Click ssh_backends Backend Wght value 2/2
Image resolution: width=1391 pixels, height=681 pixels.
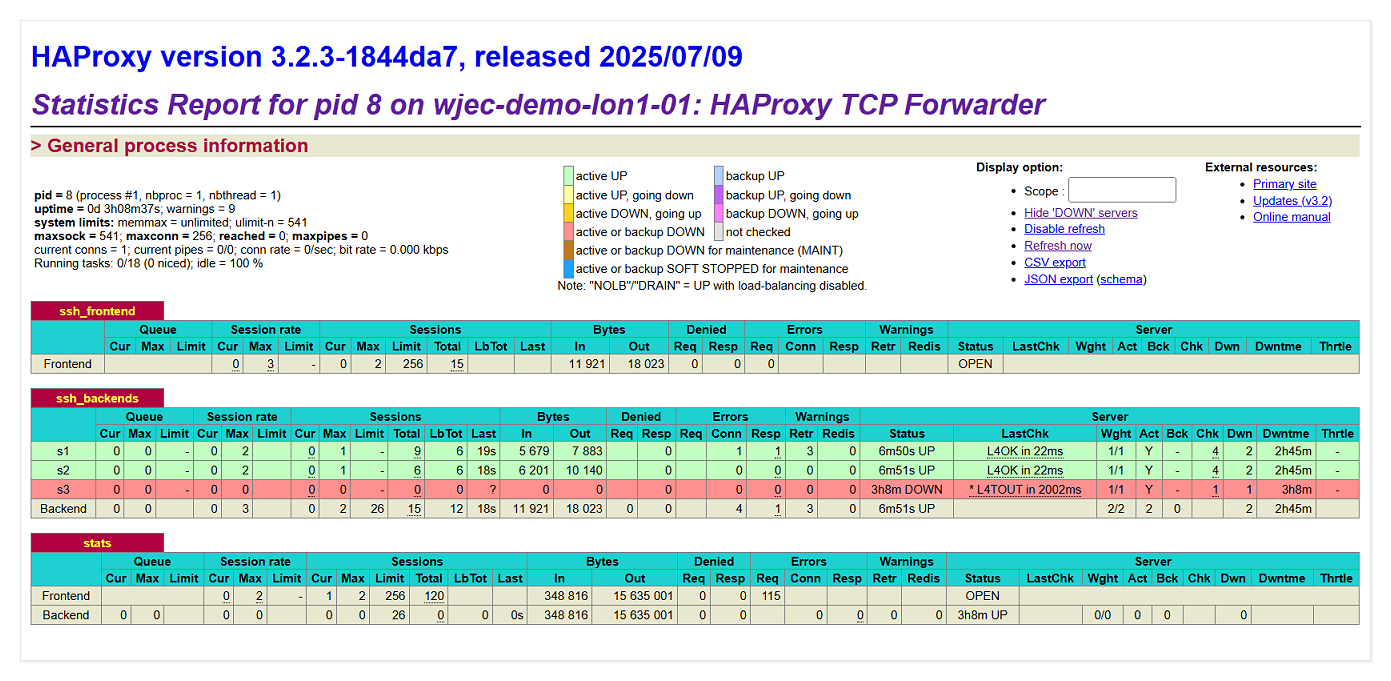(1116, 509)
